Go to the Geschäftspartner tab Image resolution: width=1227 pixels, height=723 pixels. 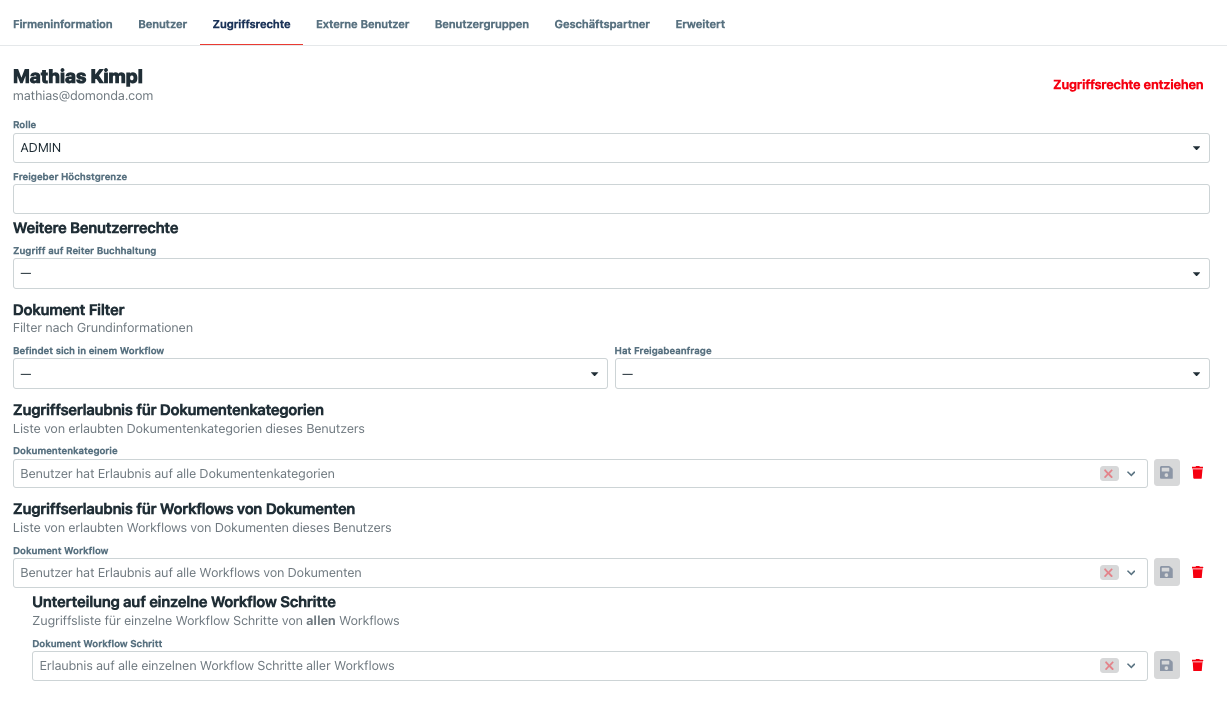click(602, 24)
